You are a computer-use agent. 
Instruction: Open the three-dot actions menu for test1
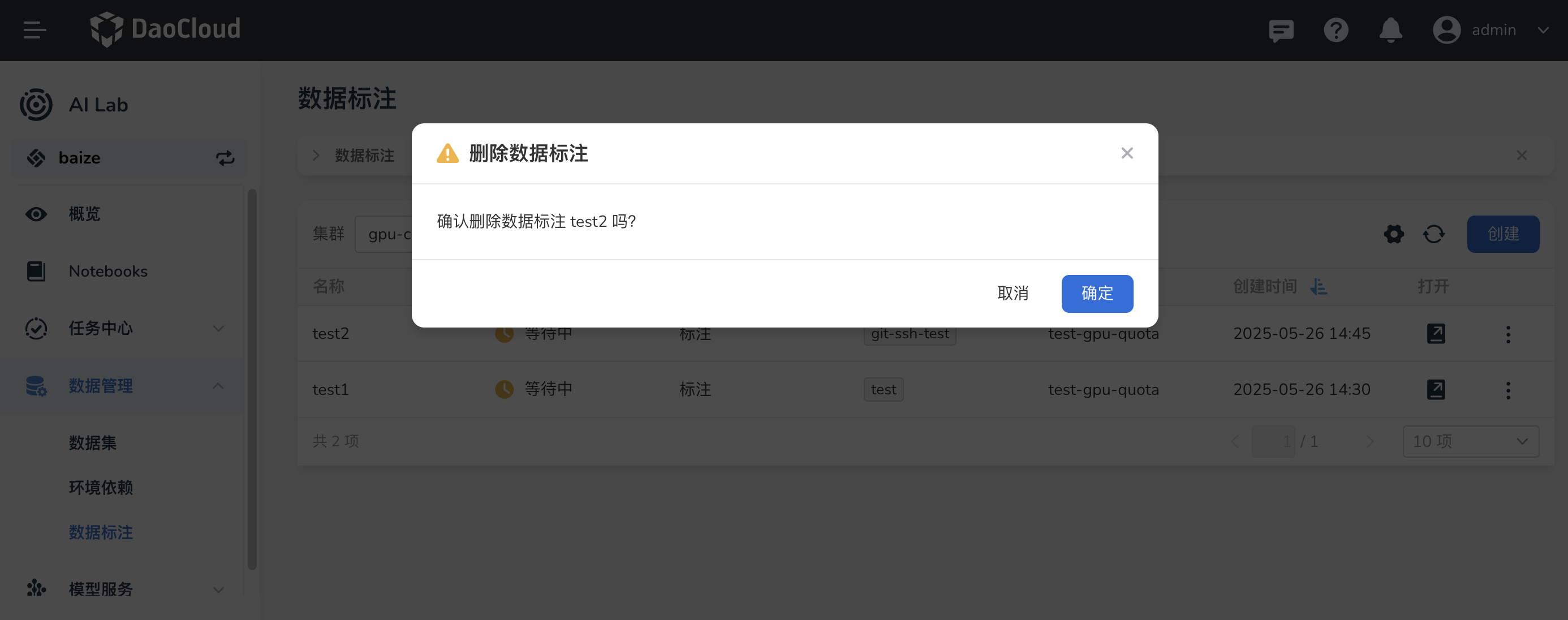click(x=1509, y=389)
